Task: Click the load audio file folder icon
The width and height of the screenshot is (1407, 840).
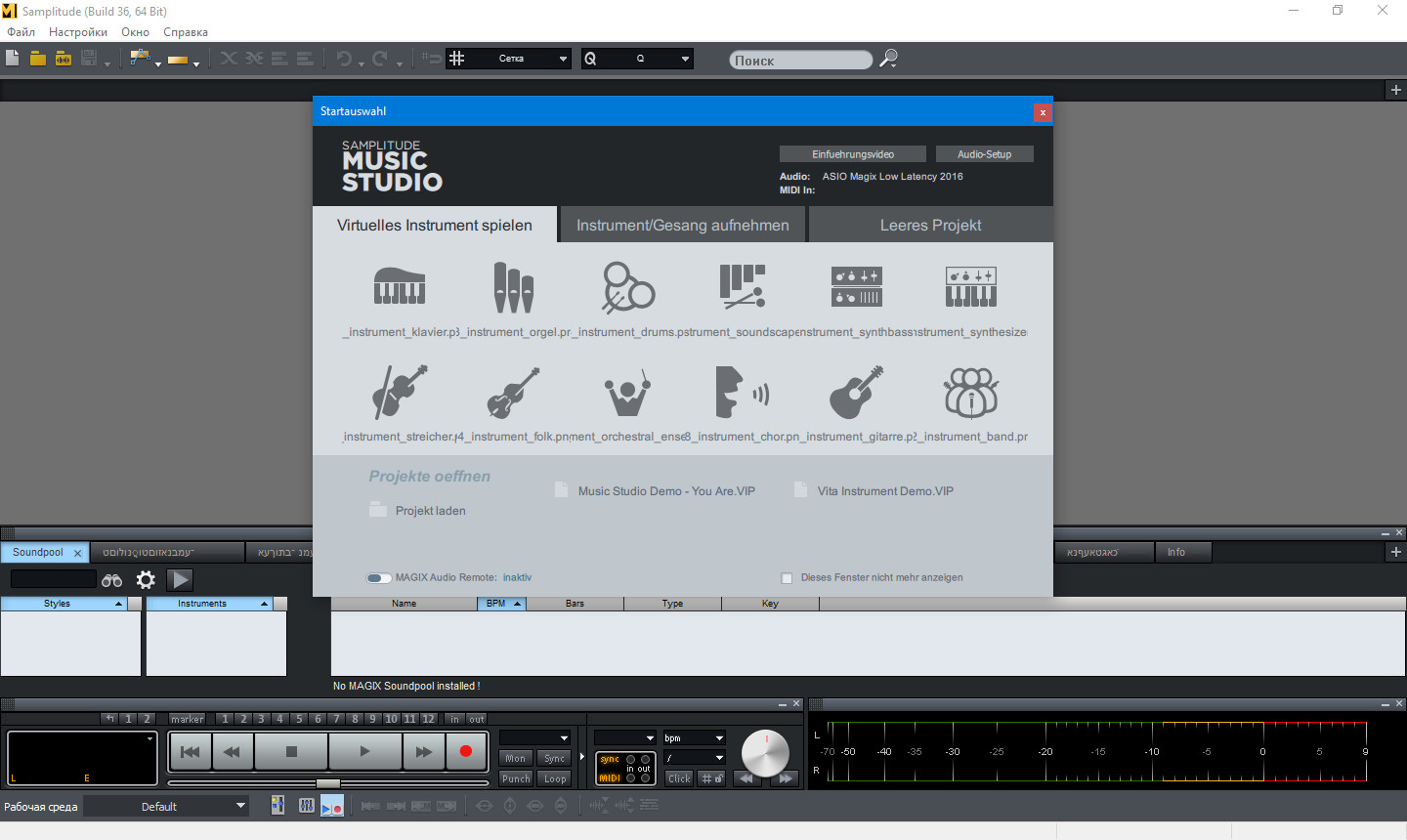Action: pyautogui.click(x=64, y=59)
